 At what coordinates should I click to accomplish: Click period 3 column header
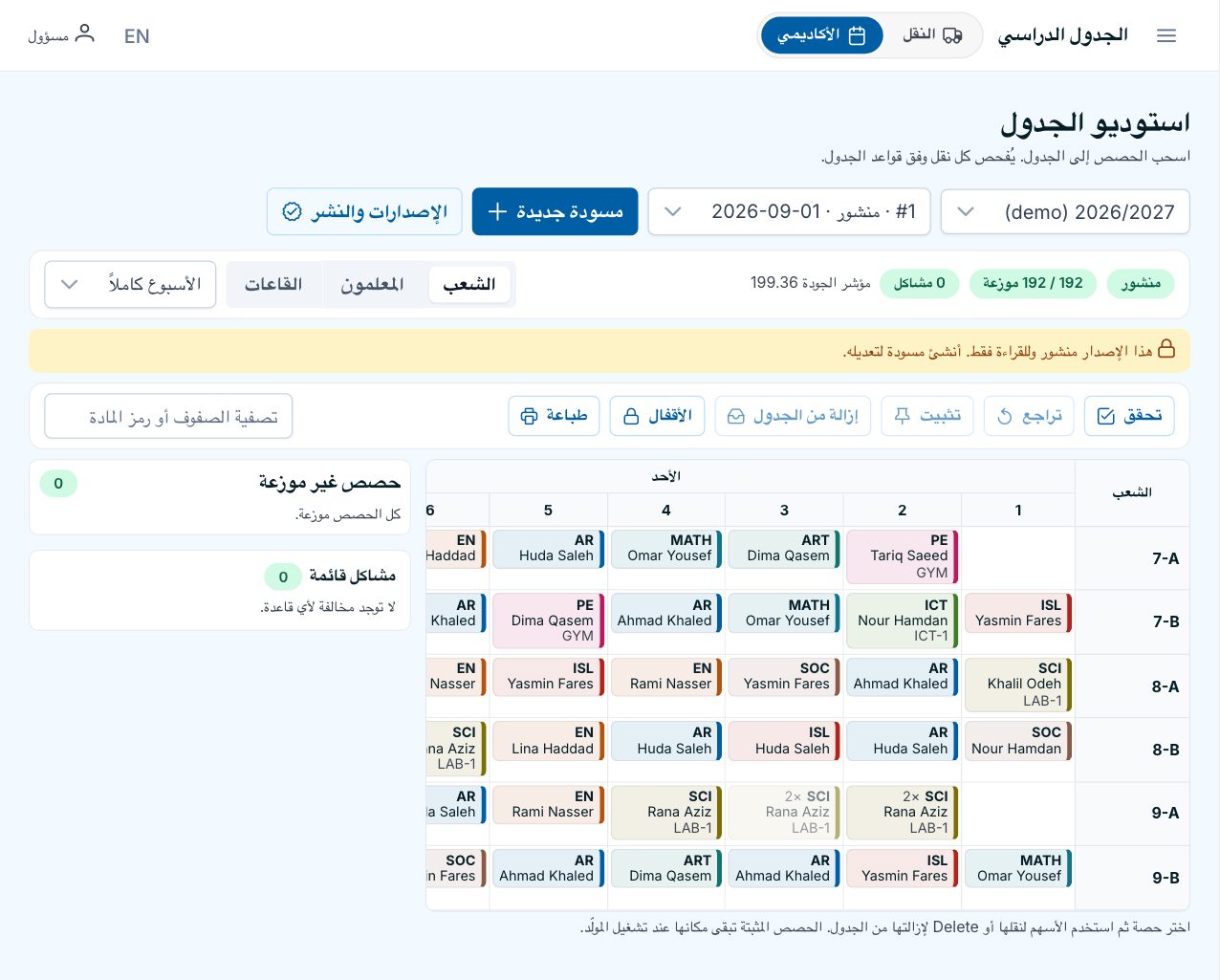(784, 511)
